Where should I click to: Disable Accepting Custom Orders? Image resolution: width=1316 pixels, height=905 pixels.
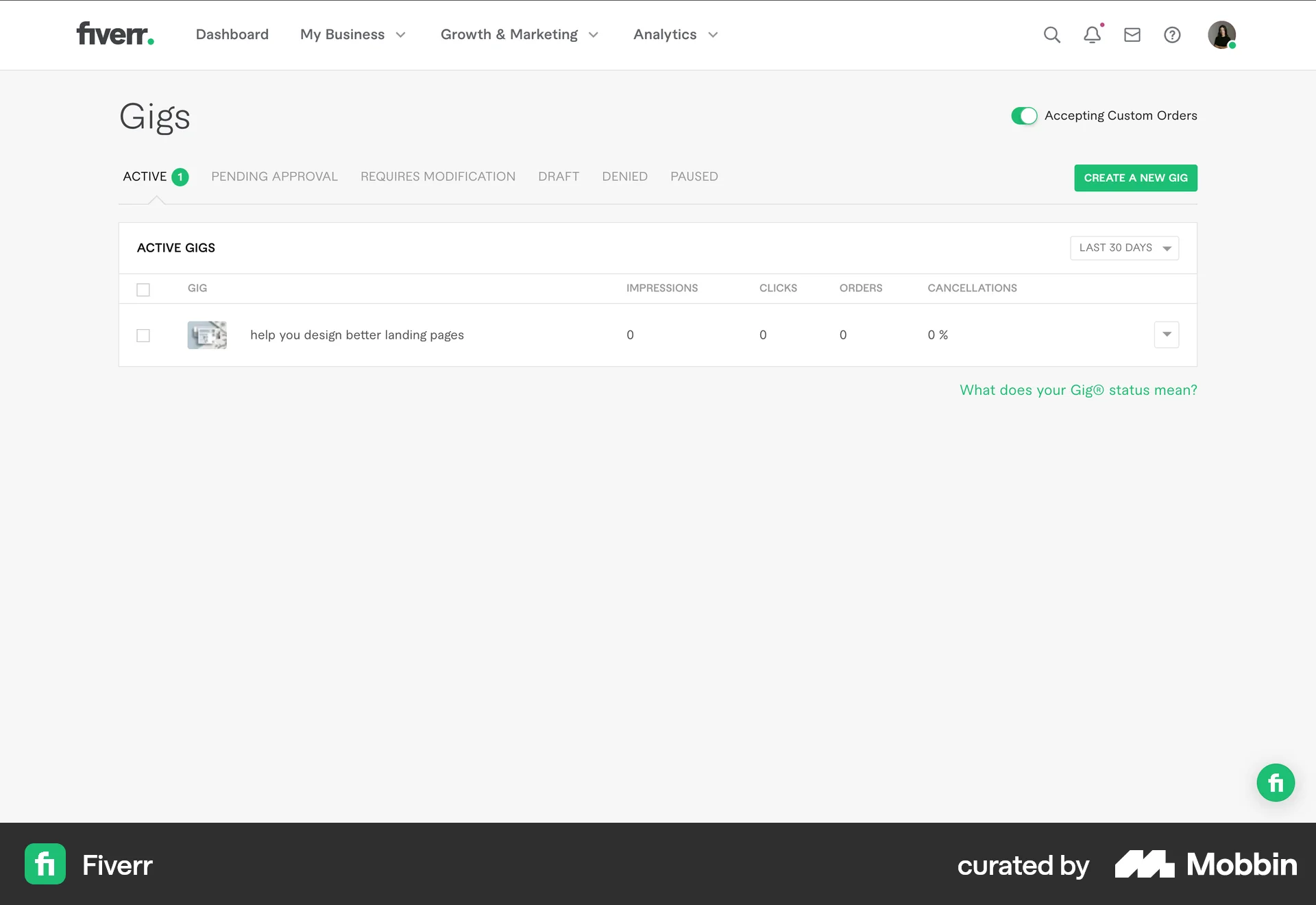point(1023,115)
